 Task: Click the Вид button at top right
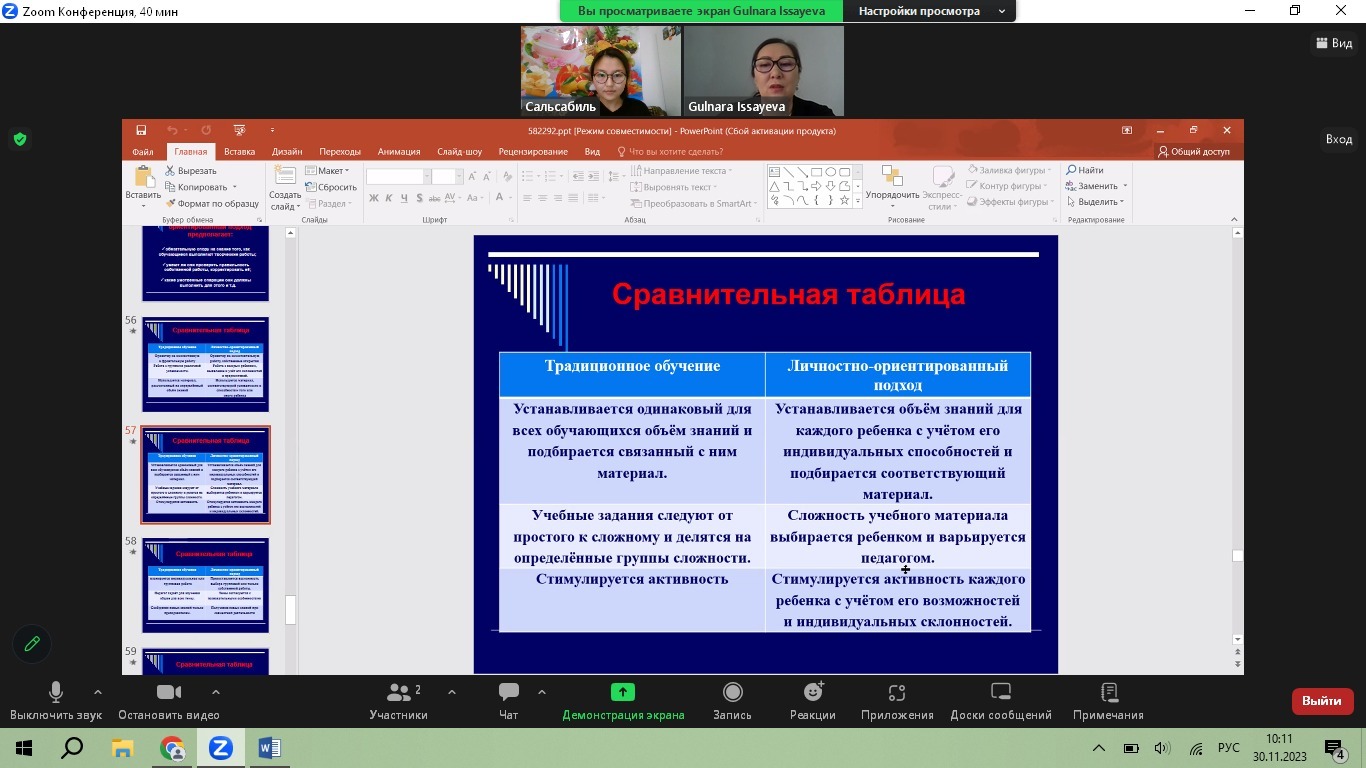(1333, 43)
